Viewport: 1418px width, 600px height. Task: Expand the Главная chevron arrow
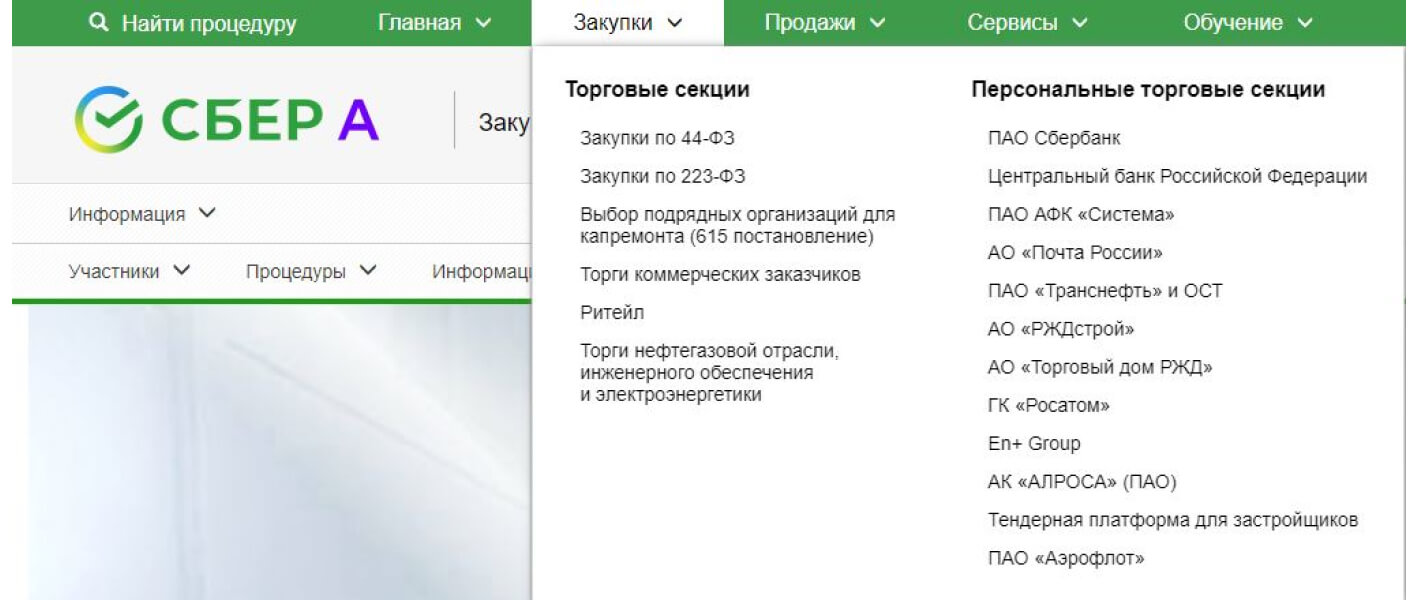pyautogui.click(x=484, y=23)
